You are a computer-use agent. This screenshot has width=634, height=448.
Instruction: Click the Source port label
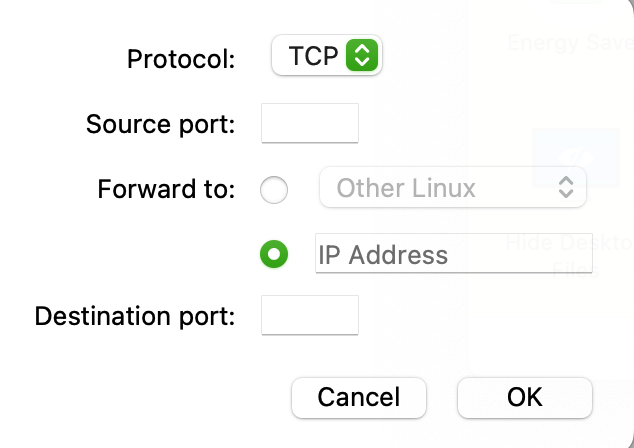(160, 125)
